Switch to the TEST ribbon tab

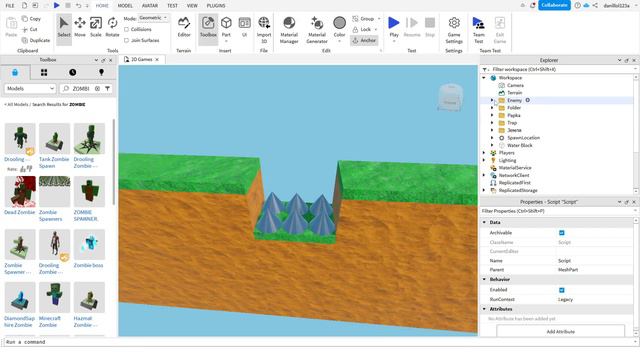point(172,6)
